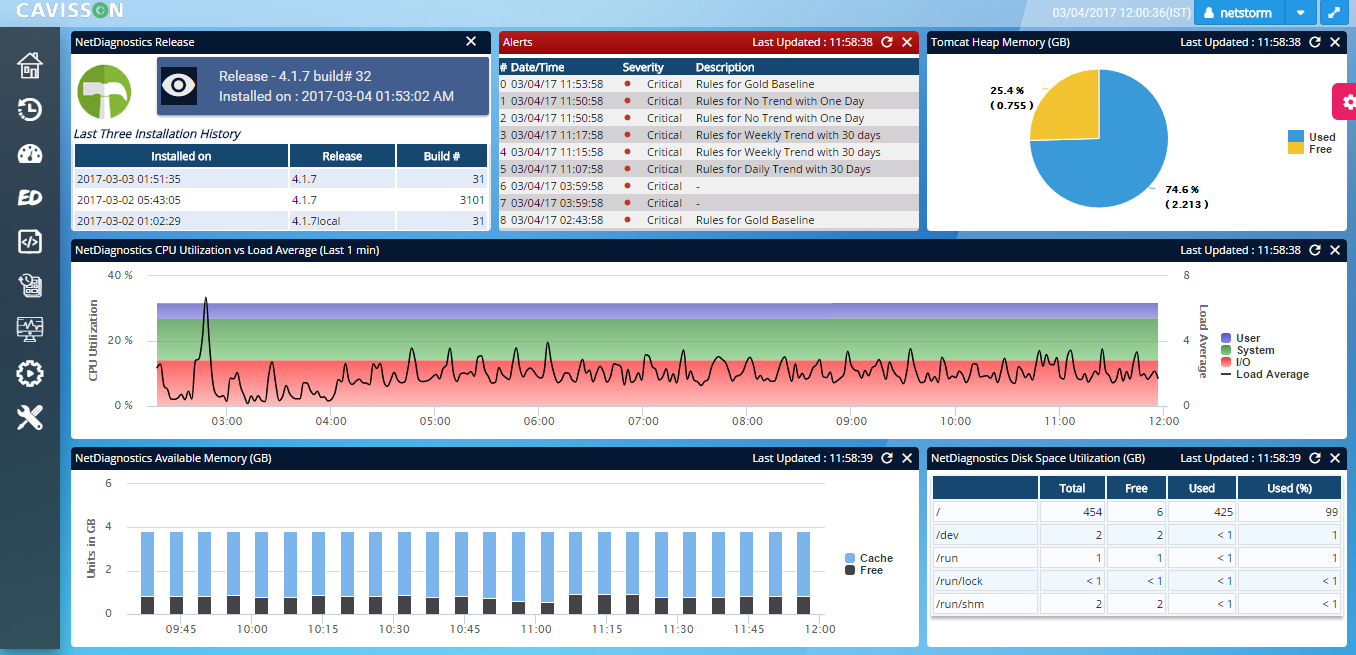
Task: Close the Alerts widget
Action: [906, 42]
